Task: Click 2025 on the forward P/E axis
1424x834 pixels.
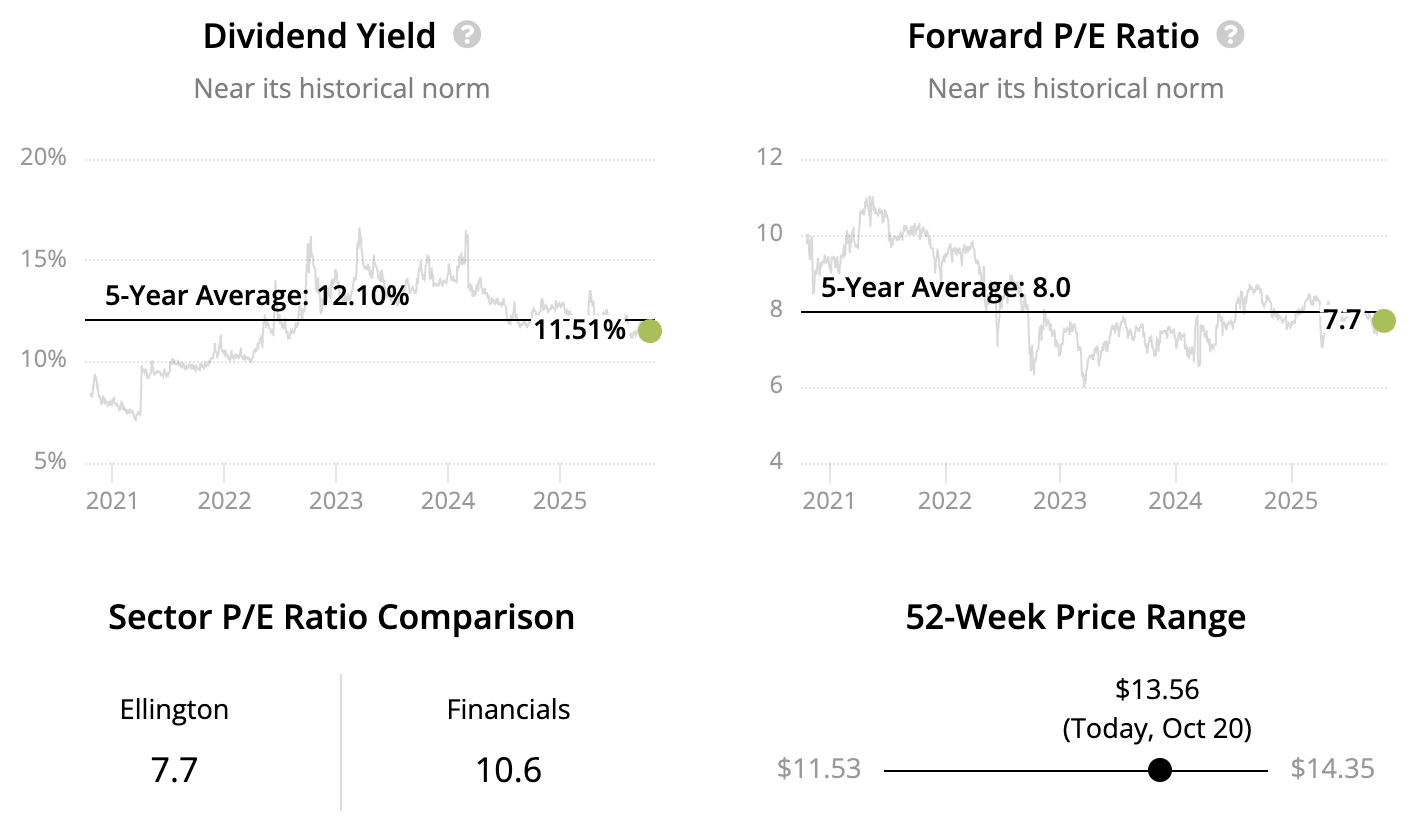Action: pyautogui.click(x=1291, y=500)
